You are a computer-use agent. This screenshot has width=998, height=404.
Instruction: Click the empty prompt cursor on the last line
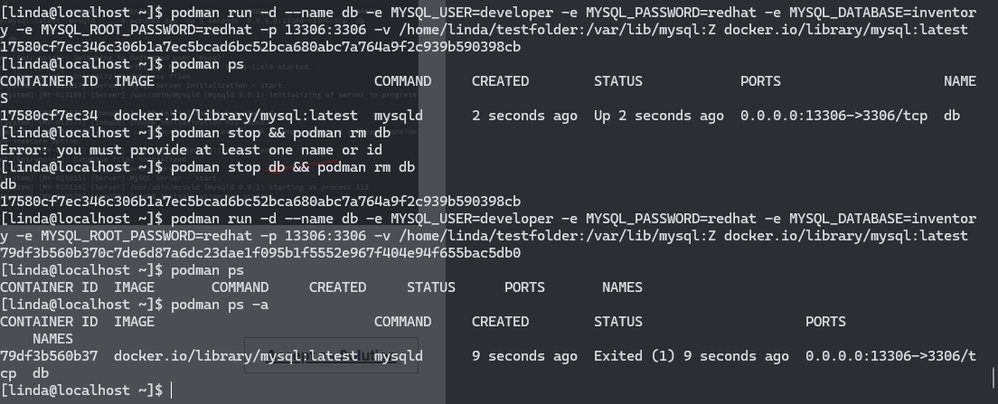pos(172,389)
